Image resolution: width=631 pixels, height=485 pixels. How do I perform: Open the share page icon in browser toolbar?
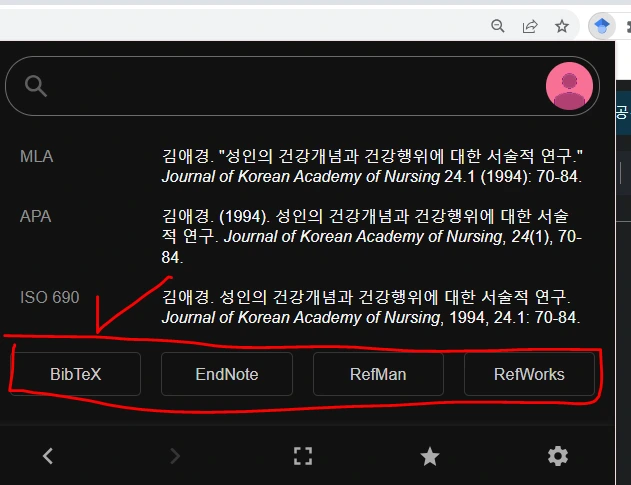(530, 26)
